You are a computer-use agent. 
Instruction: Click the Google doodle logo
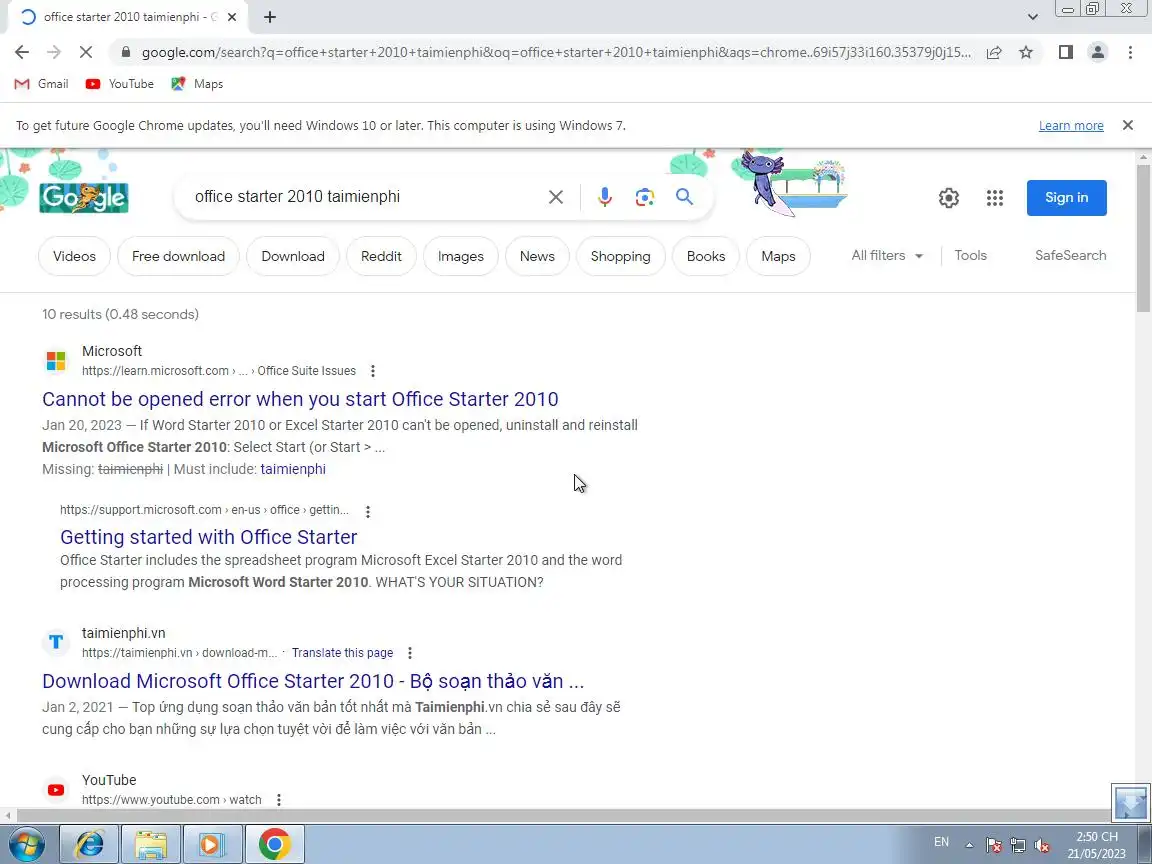pos(84,197)
